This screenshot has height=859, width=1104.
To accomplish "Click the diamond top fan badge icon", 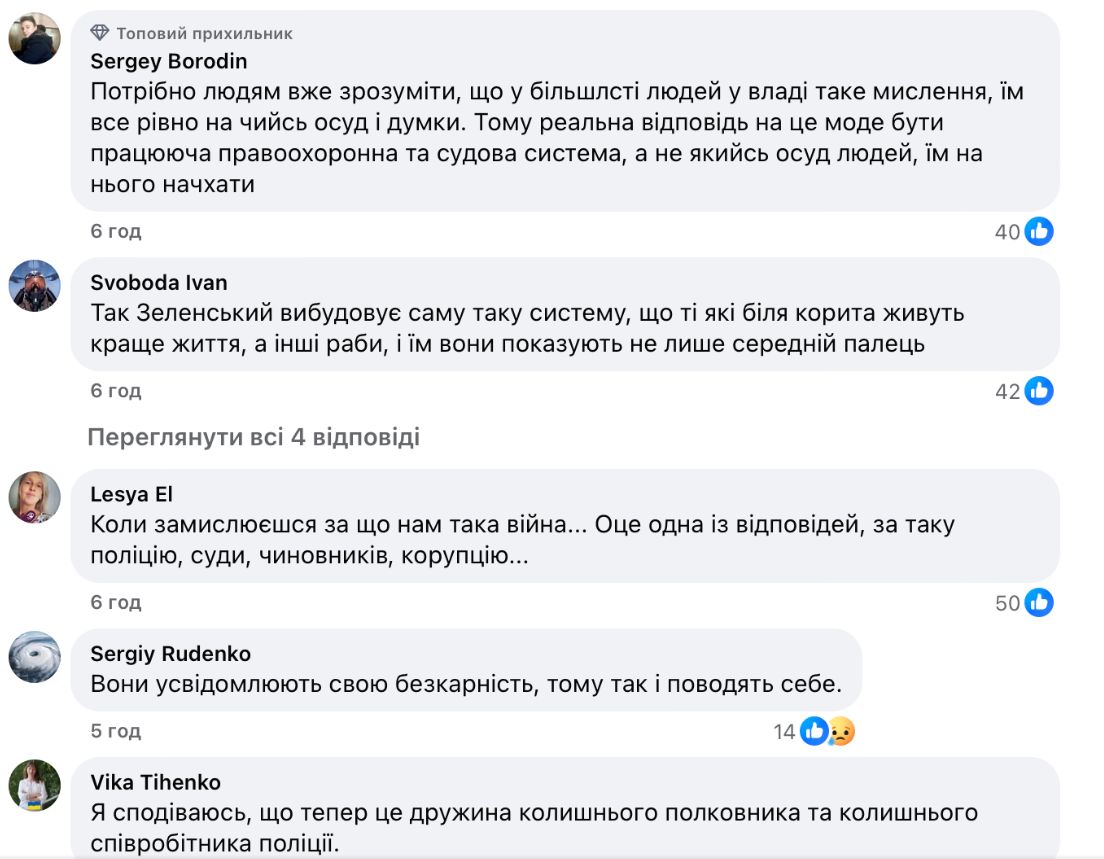I will 100,33.
